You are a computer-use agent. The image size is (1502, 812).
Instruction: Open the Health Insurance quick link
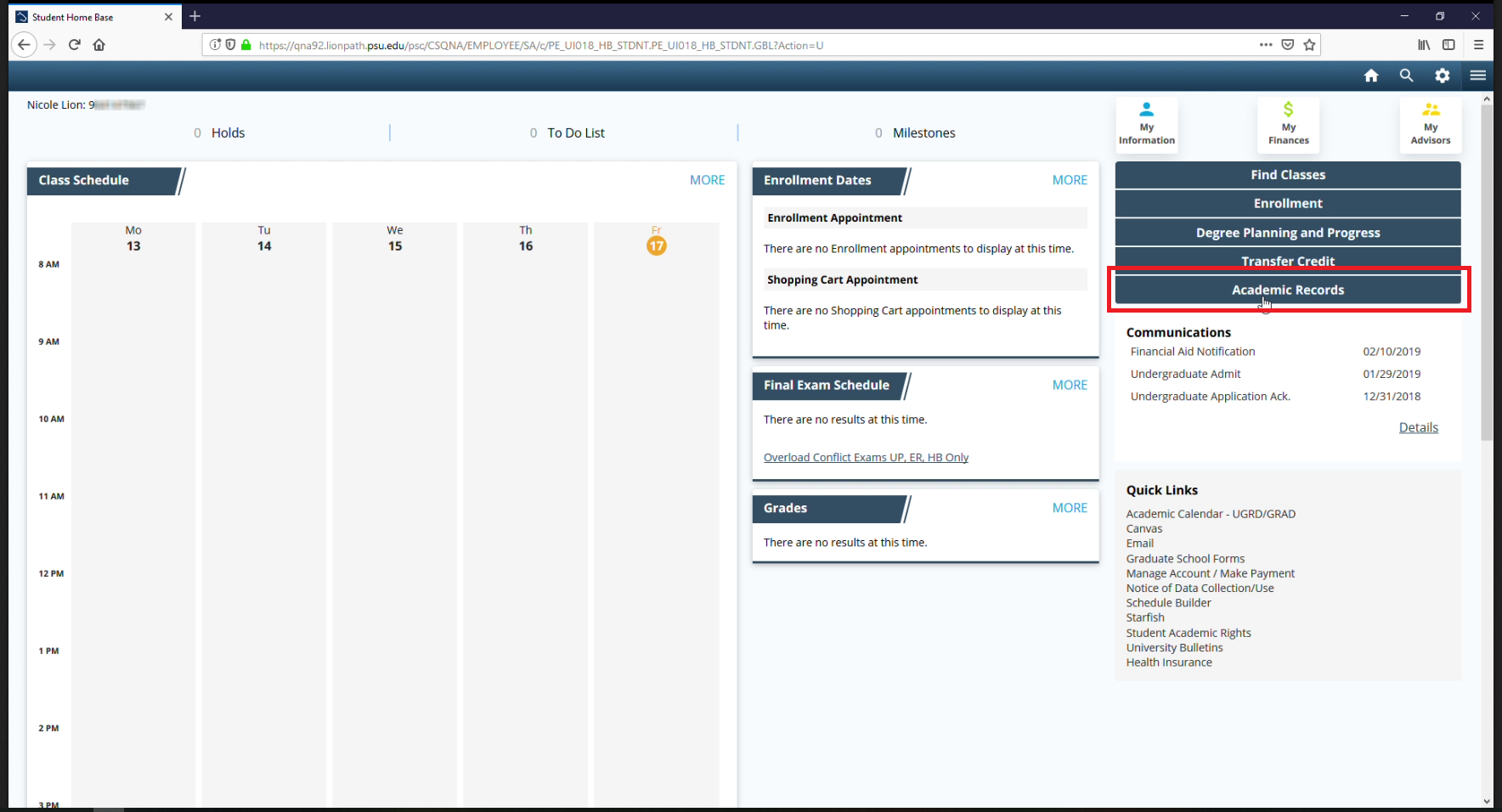pos(1169,663)
